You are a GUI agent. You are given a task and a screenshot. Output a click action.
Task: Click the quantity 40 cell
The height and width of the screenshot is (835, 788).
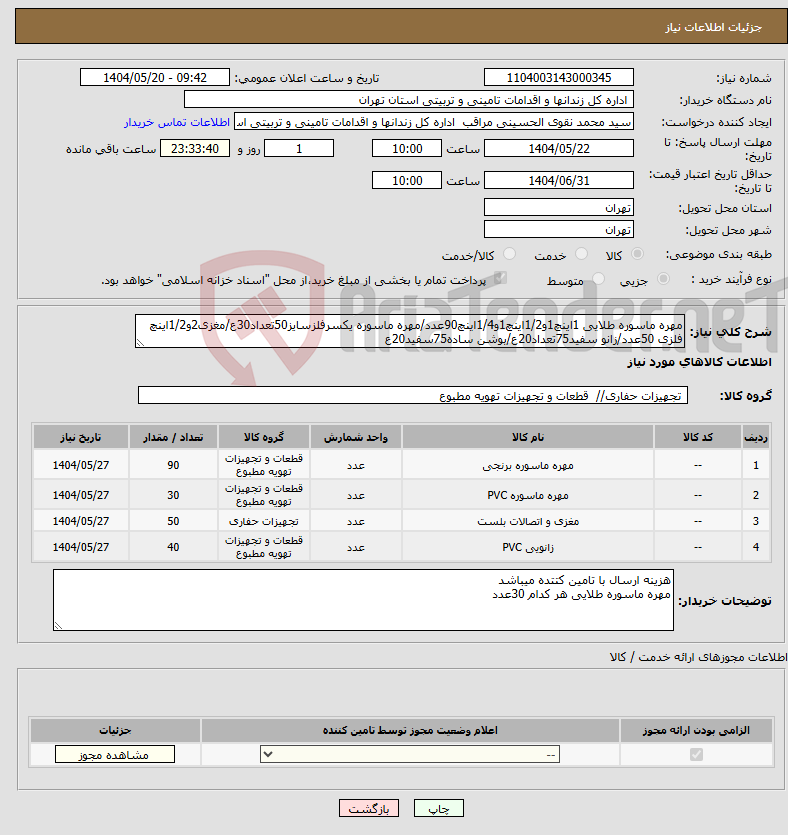pos(173,547)
